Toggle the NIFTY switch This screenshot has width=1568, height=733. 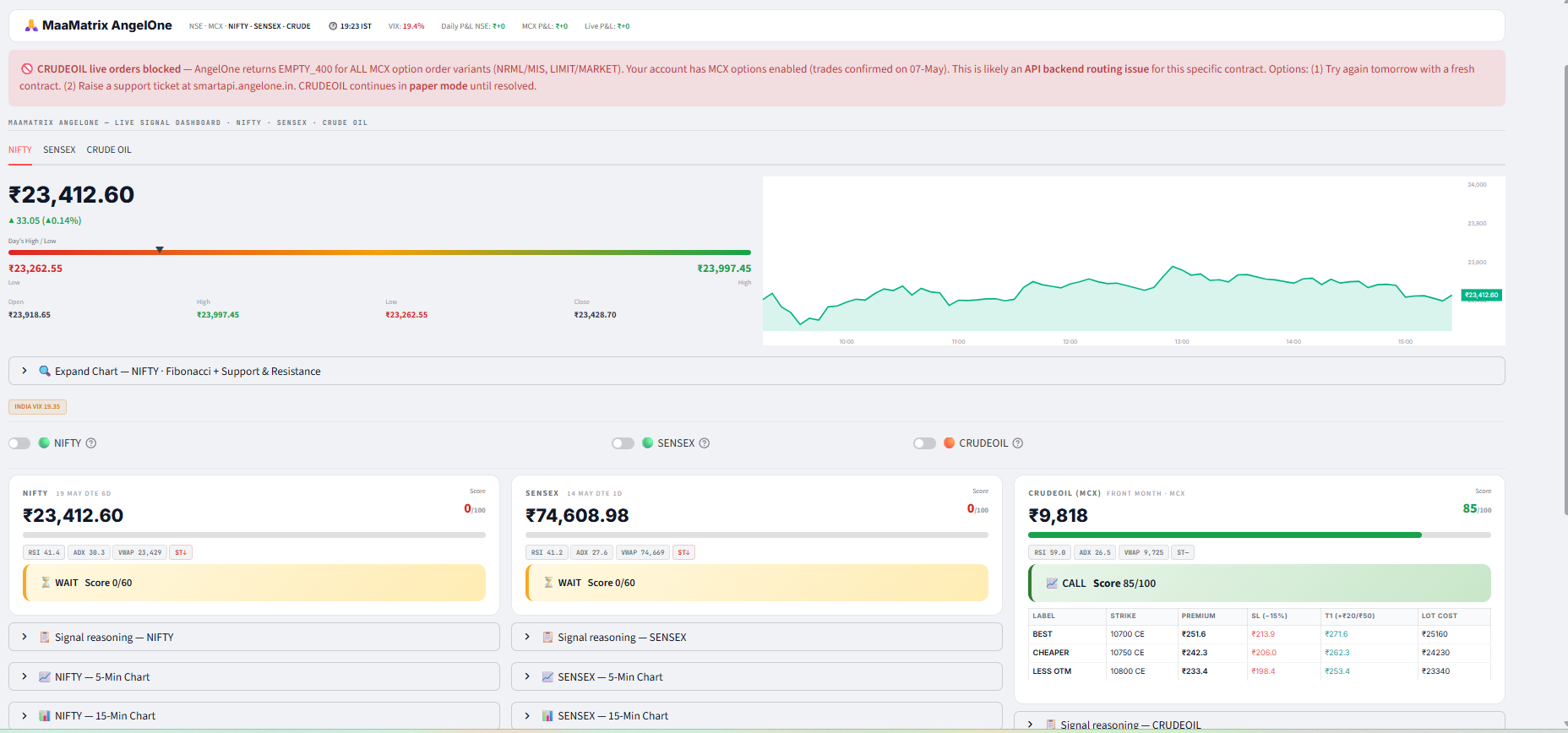pyautogui.click(x=19, y=443)
